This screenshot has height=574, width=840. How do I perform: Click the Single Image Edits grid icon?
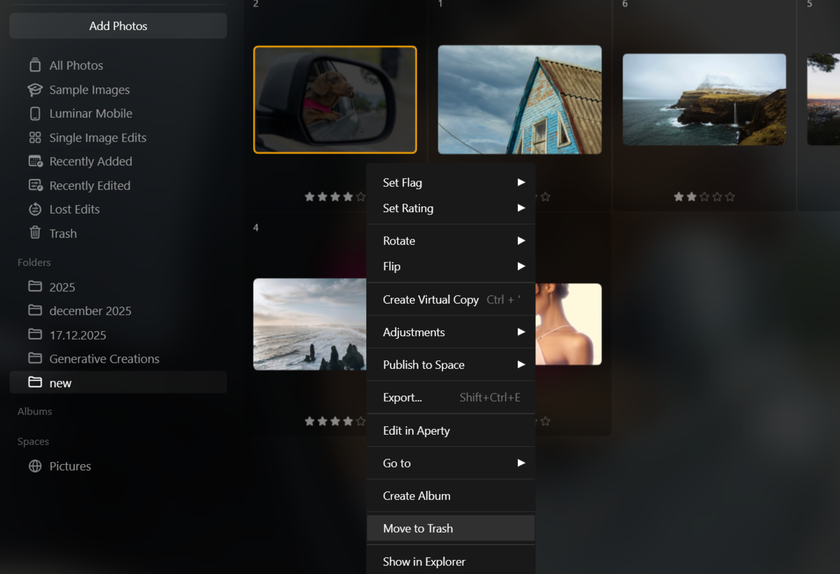point(35,138)
